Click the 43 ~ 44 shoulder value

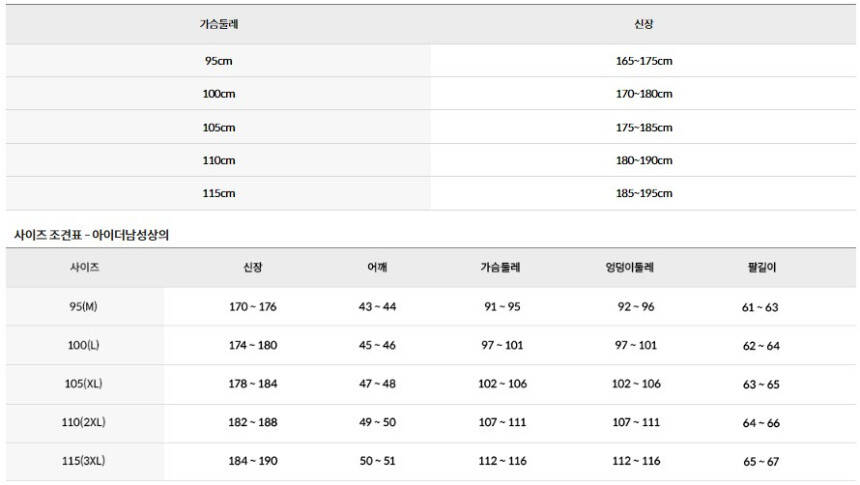pos(377,307)
